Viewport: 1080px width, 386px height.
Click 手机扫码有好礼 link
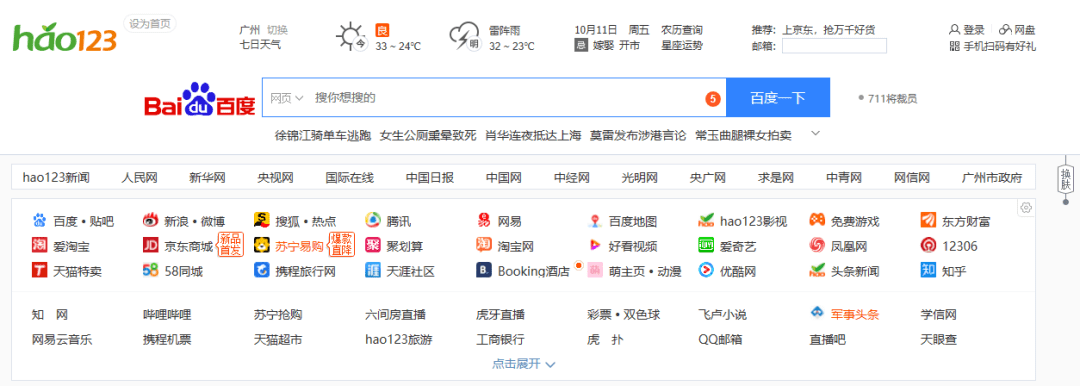click(993, 46)
